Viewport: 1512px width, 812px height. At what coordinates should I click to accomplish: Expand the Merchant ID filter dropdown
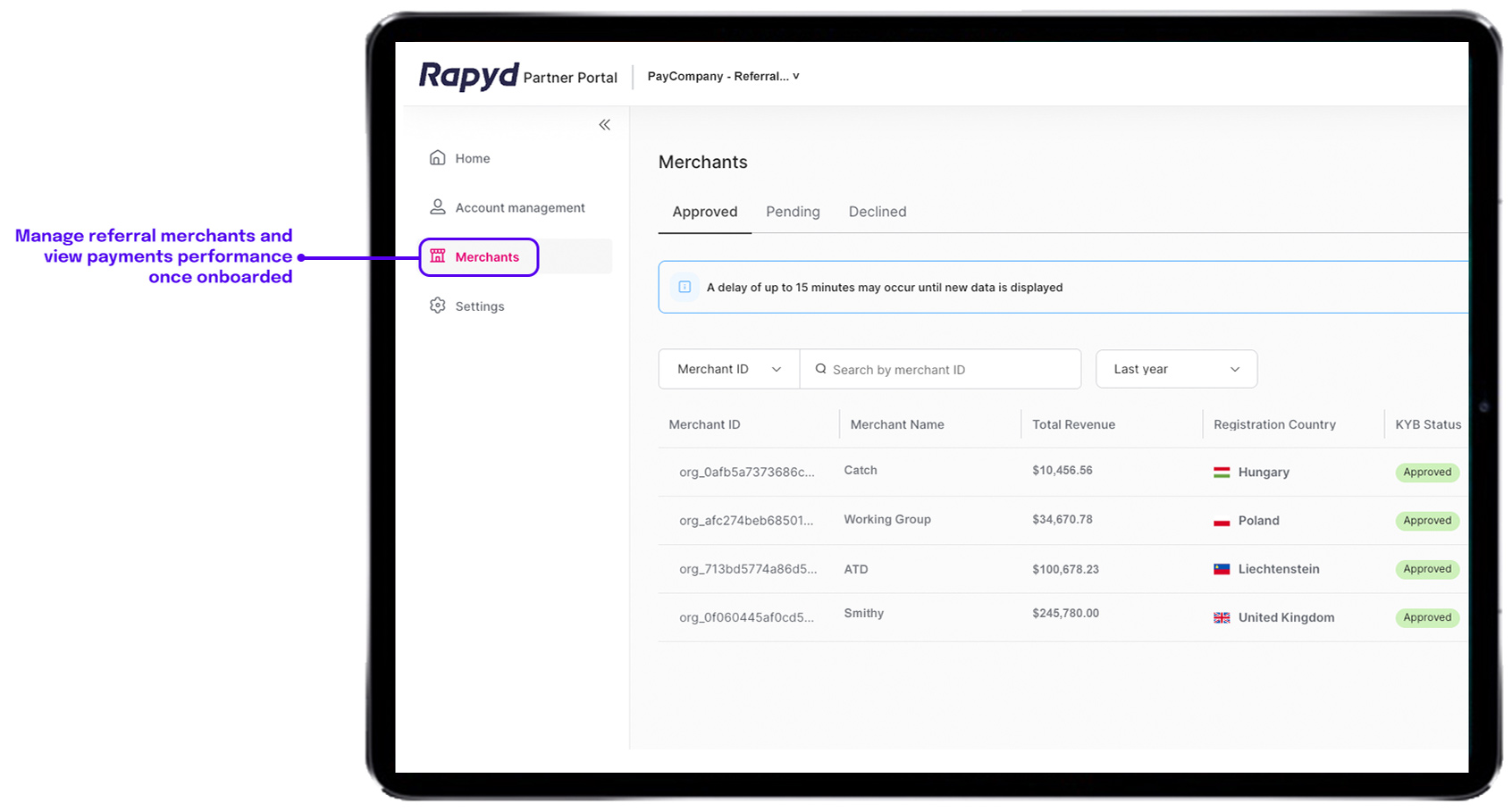[x=728, y=369]
